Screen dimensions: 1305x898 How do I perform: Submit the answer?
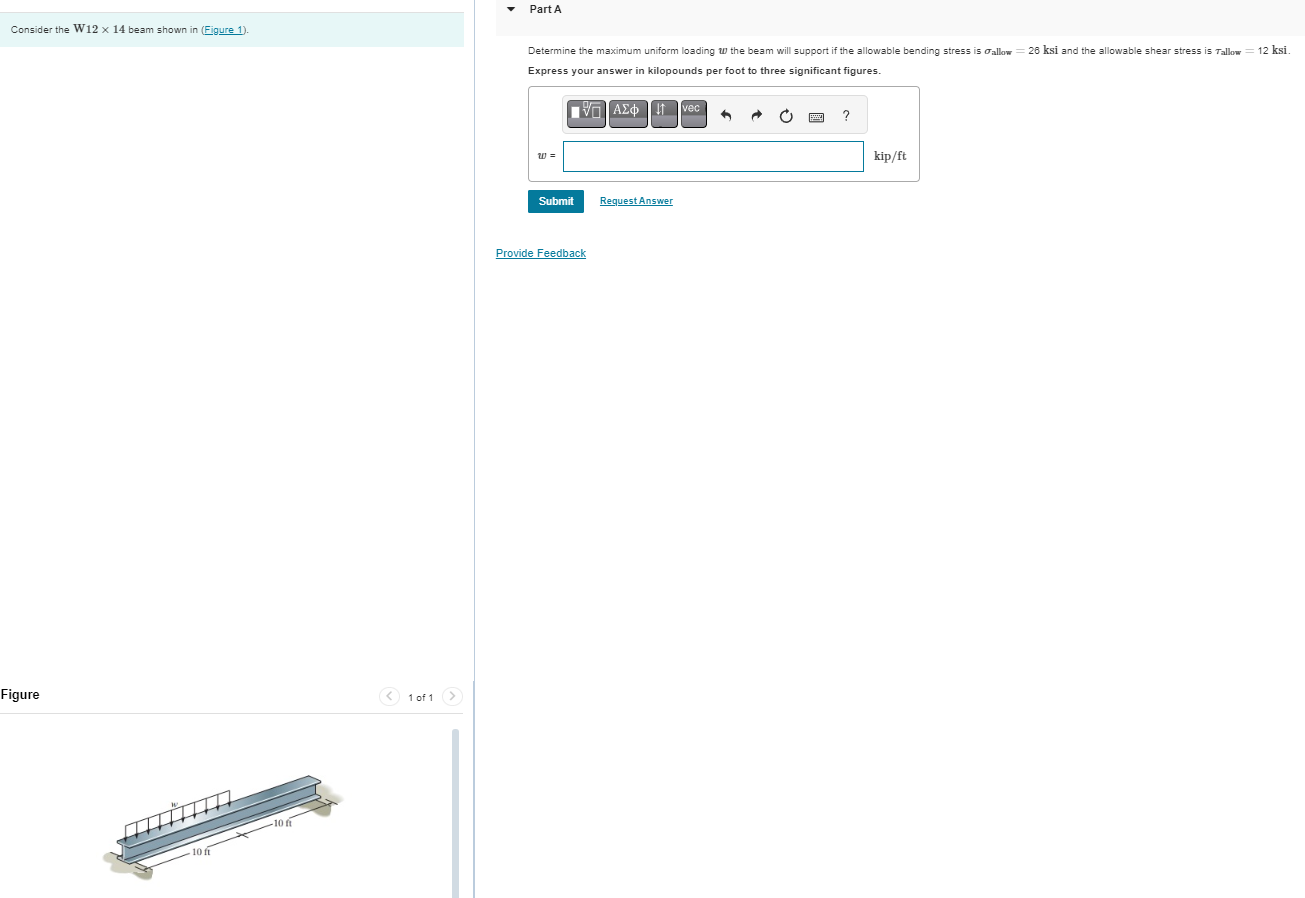click(x=555, y=201)
